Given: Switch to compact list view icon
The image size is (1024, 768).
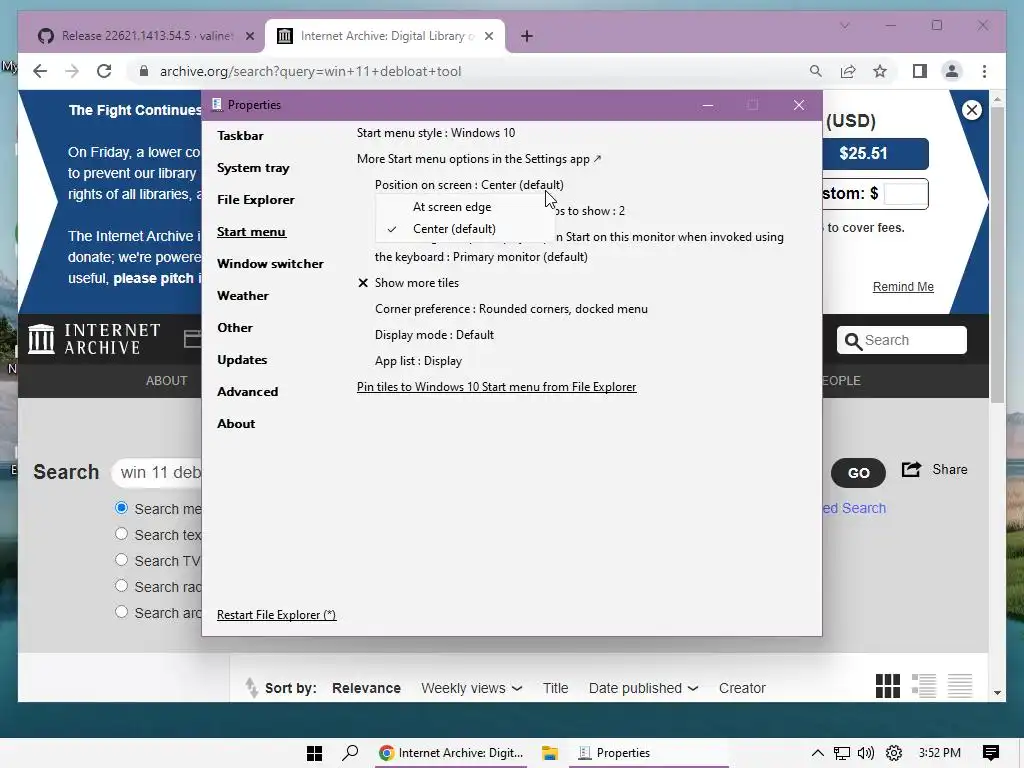Looking at the screenshot, I should coord(960,686).
